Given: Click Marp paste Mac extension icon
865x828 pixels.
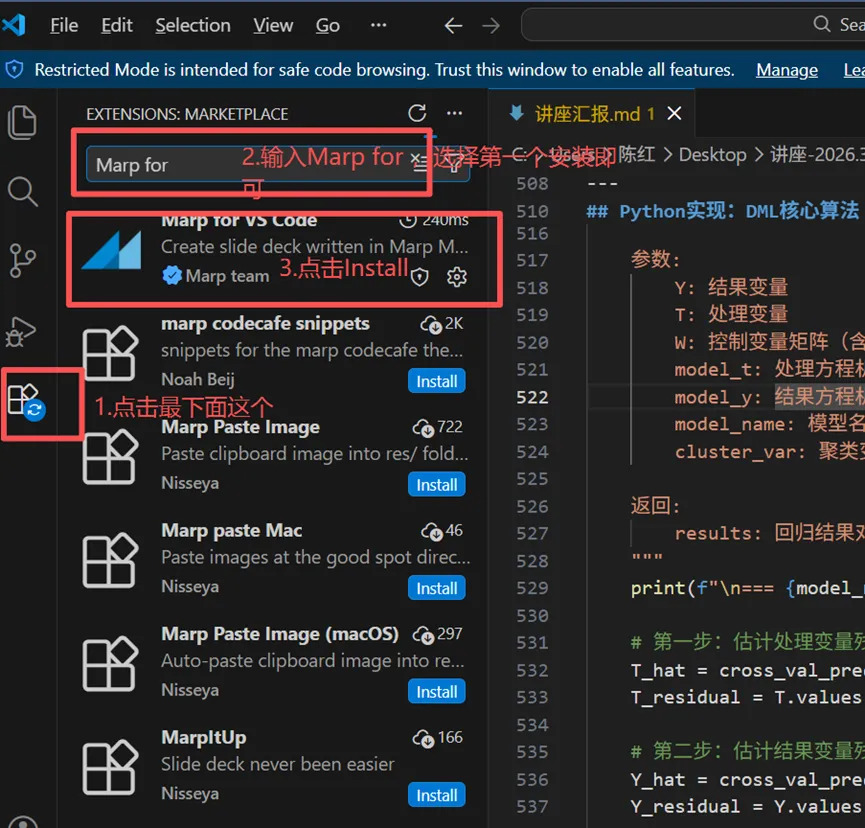Looking at the screenshot, I should coord(109,560).
